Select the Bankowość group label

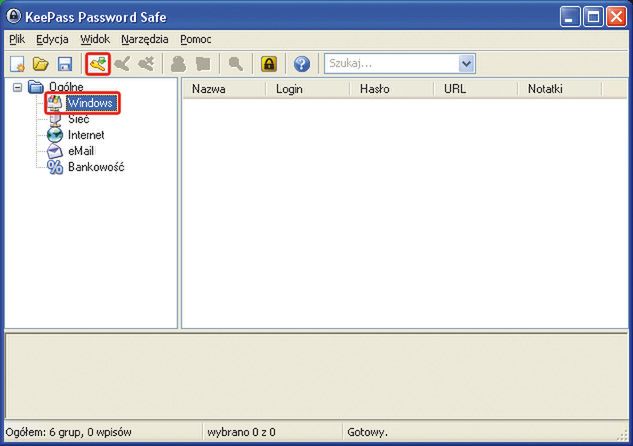click(96, 167)
